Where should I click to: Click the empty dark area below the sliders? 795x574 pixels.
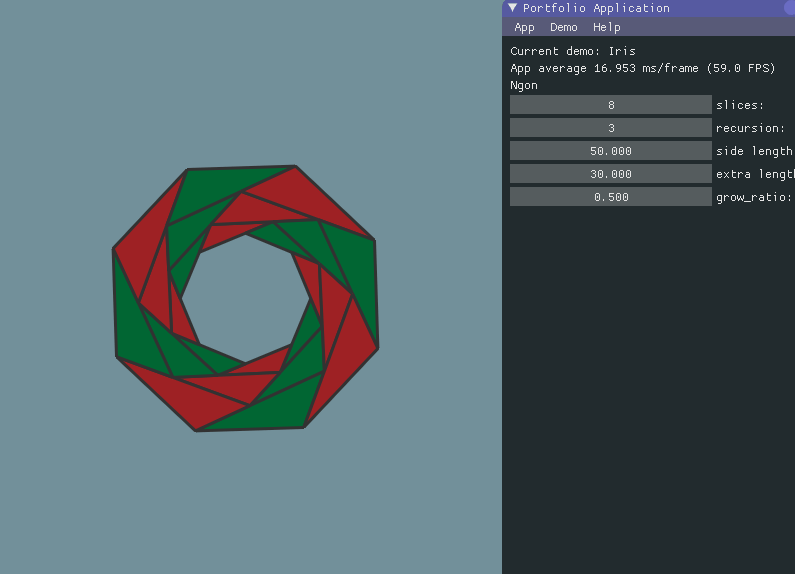pos(648,400)
